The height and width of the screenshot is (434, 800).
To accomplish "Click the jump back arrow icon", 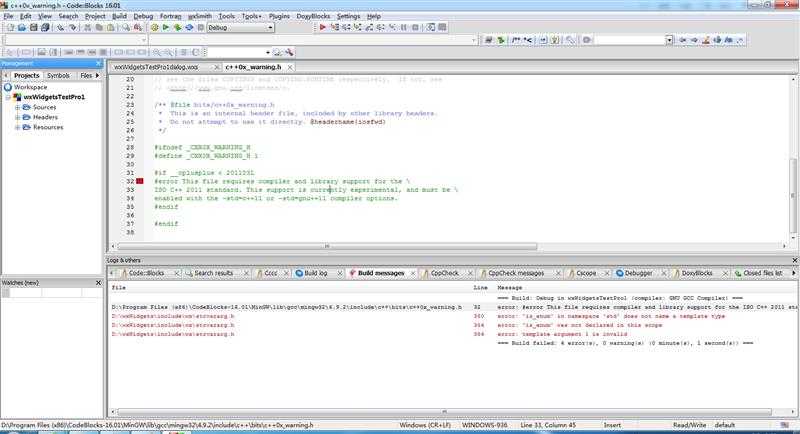I will (x=683, y=40).
